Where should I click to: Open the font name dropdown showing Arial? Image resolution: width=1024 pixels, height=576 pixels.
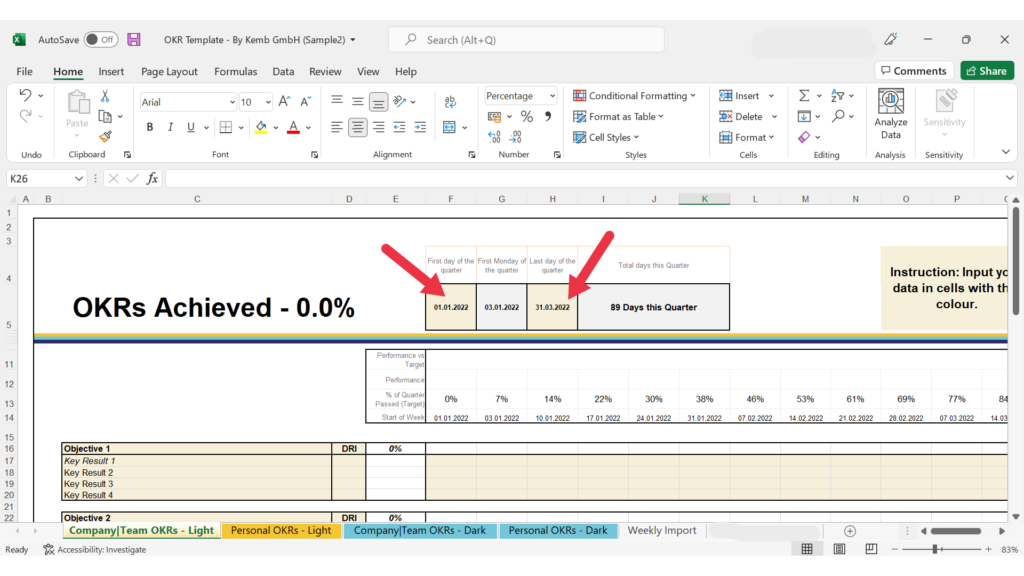(232, 103)
